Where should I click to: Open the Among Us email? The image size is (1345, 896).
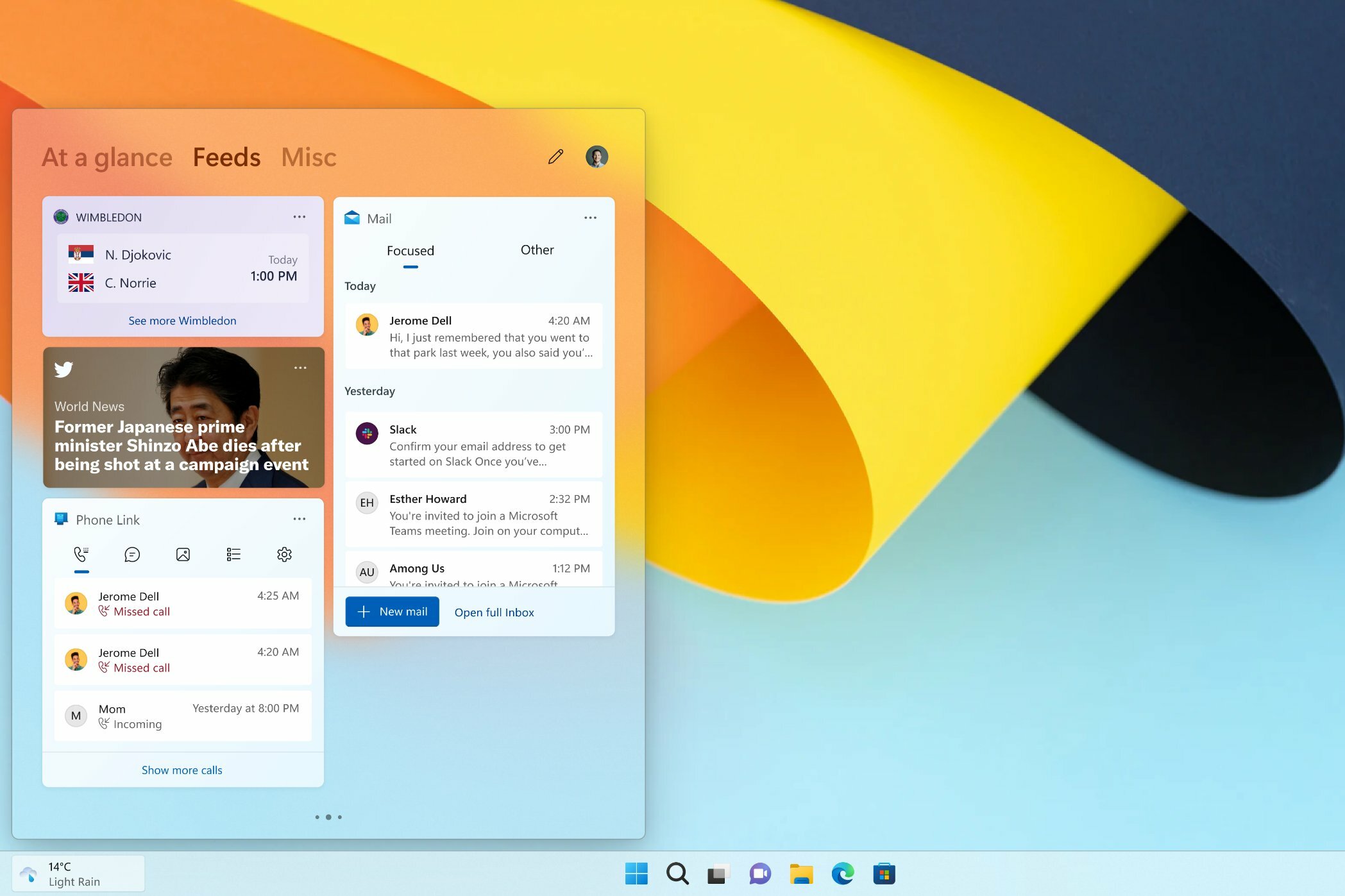point(473,569)
